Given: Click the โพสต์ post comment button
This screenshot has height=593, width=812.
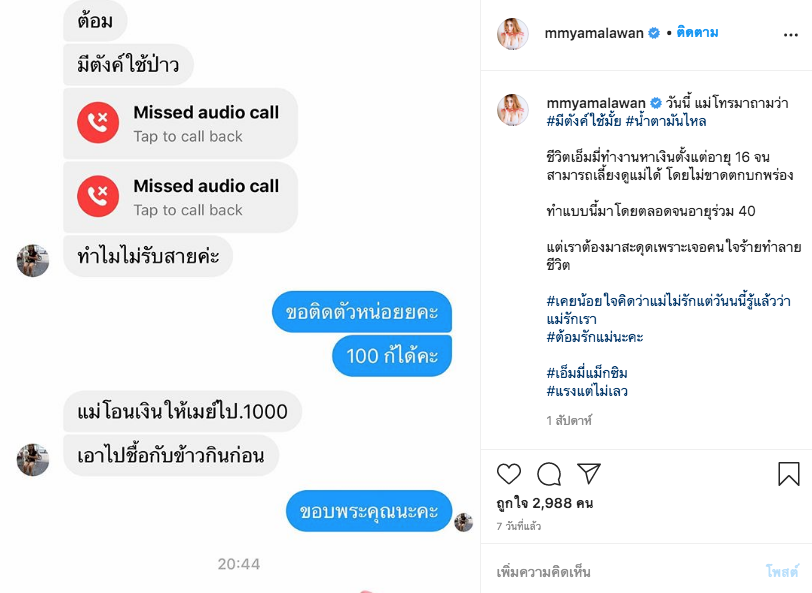Looking at the screenshot, I should pyautogui.click(x=782, y=572).
